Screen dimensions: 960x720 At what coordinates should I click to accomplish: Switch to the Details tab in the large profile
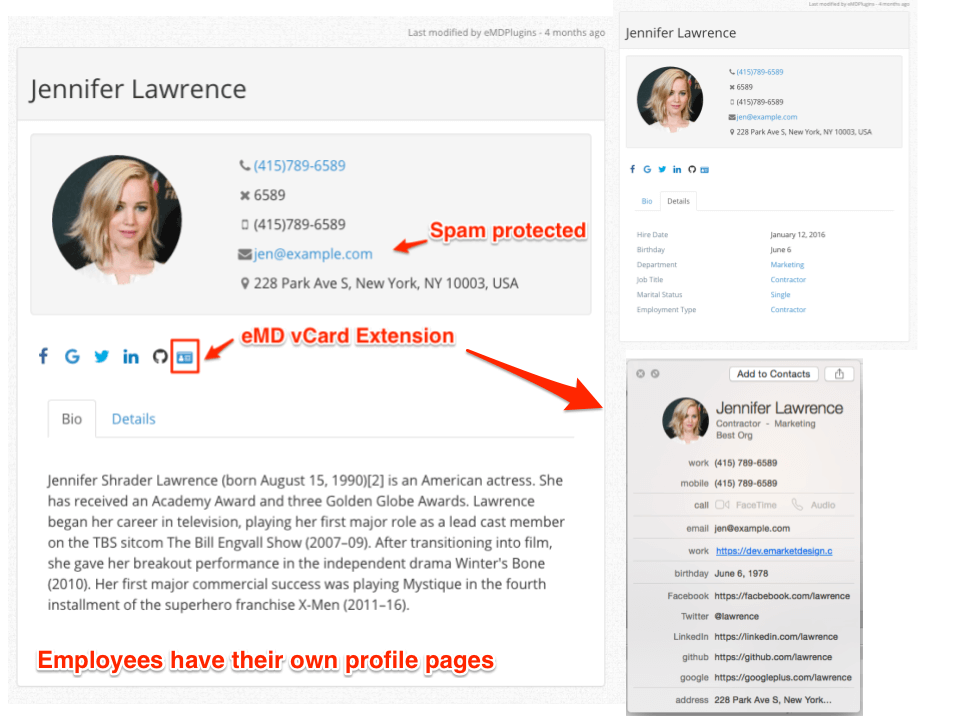(133, 419)
